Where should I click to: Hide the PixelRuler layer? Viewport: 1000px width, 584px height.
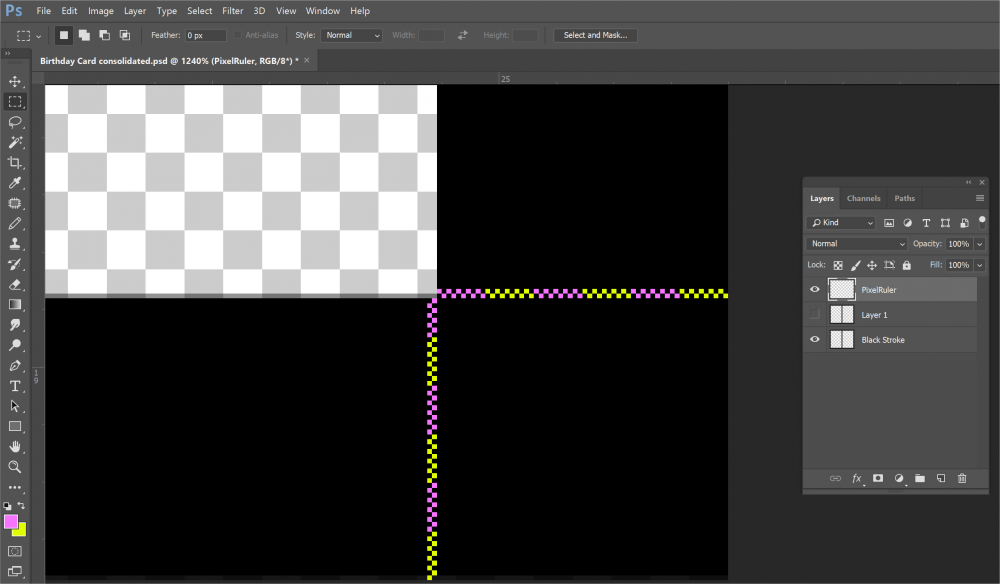815,290
